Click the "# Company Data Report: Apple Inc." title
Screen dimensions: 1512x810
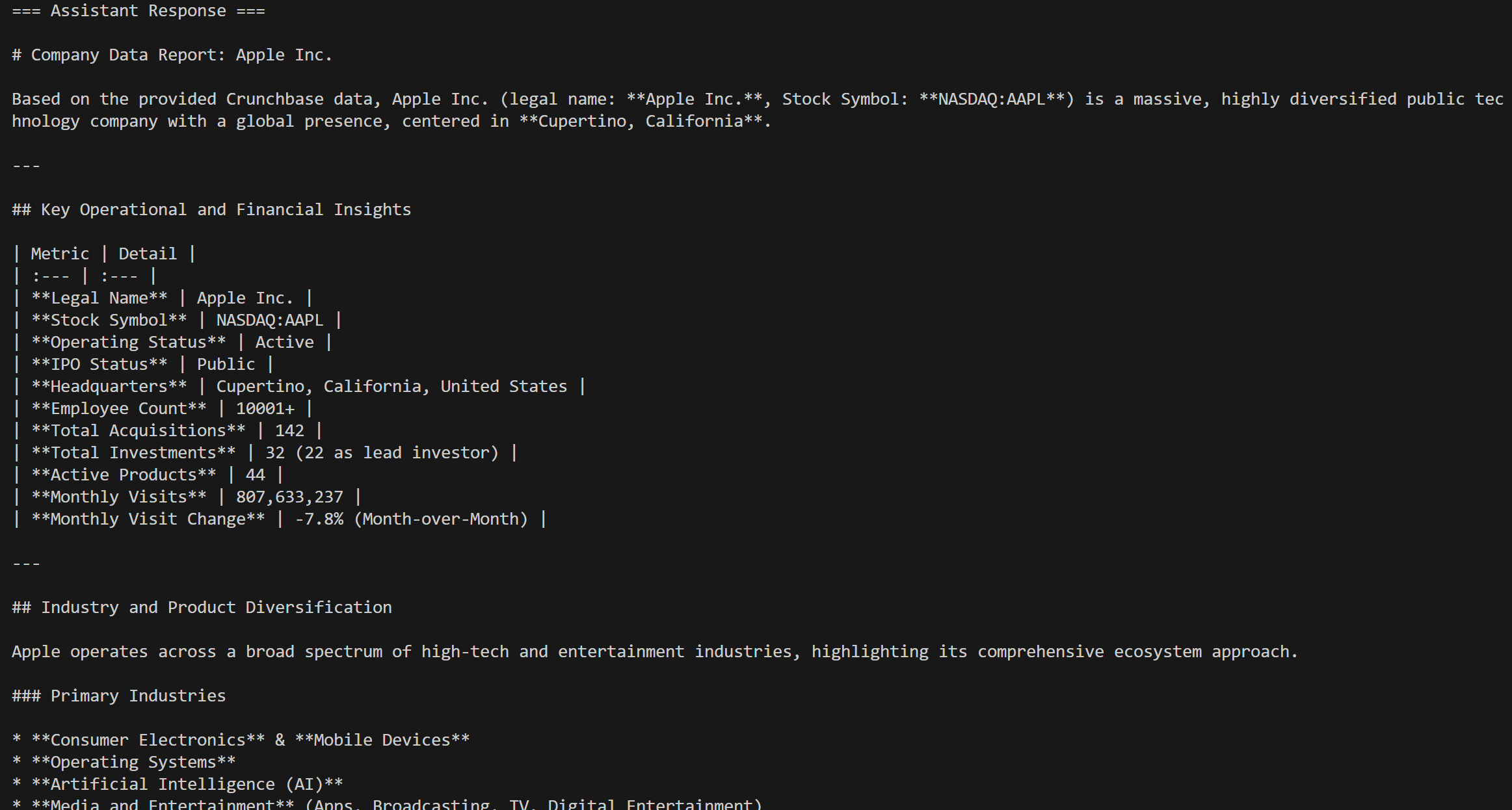click(x=172, y=55)
